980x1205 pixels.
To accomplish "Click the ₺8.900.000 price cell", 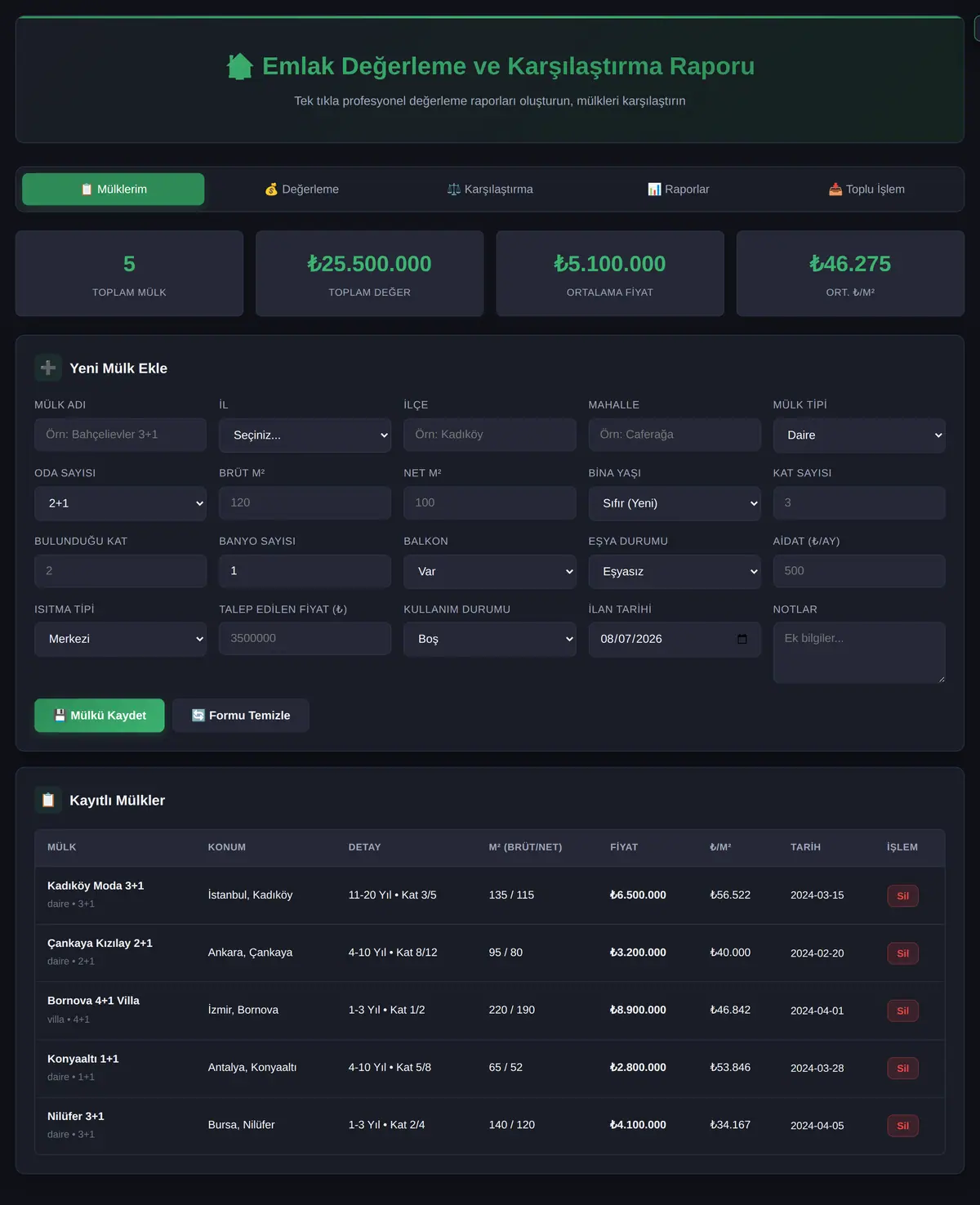I will tap(638, 1010).
